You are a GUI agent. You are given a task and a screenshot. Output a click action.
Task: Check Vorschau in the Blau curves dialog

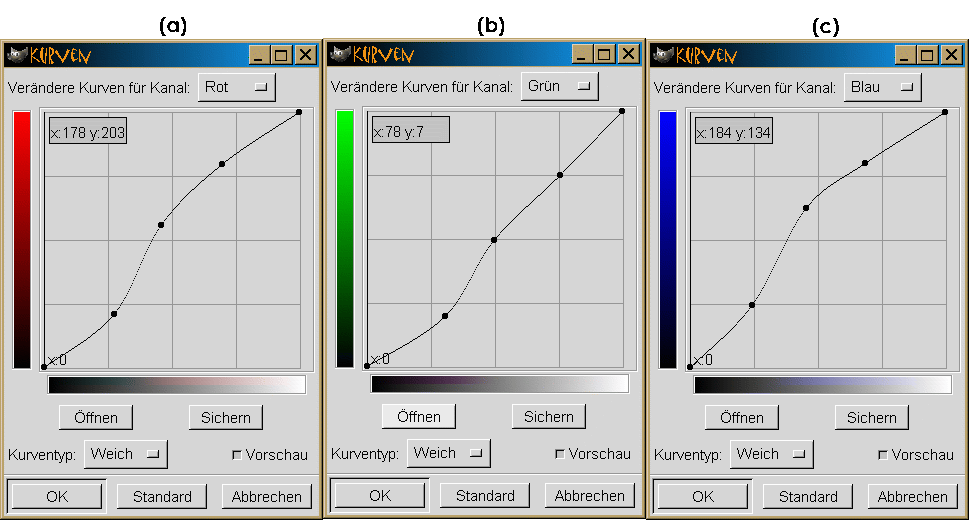coord(882,454)
